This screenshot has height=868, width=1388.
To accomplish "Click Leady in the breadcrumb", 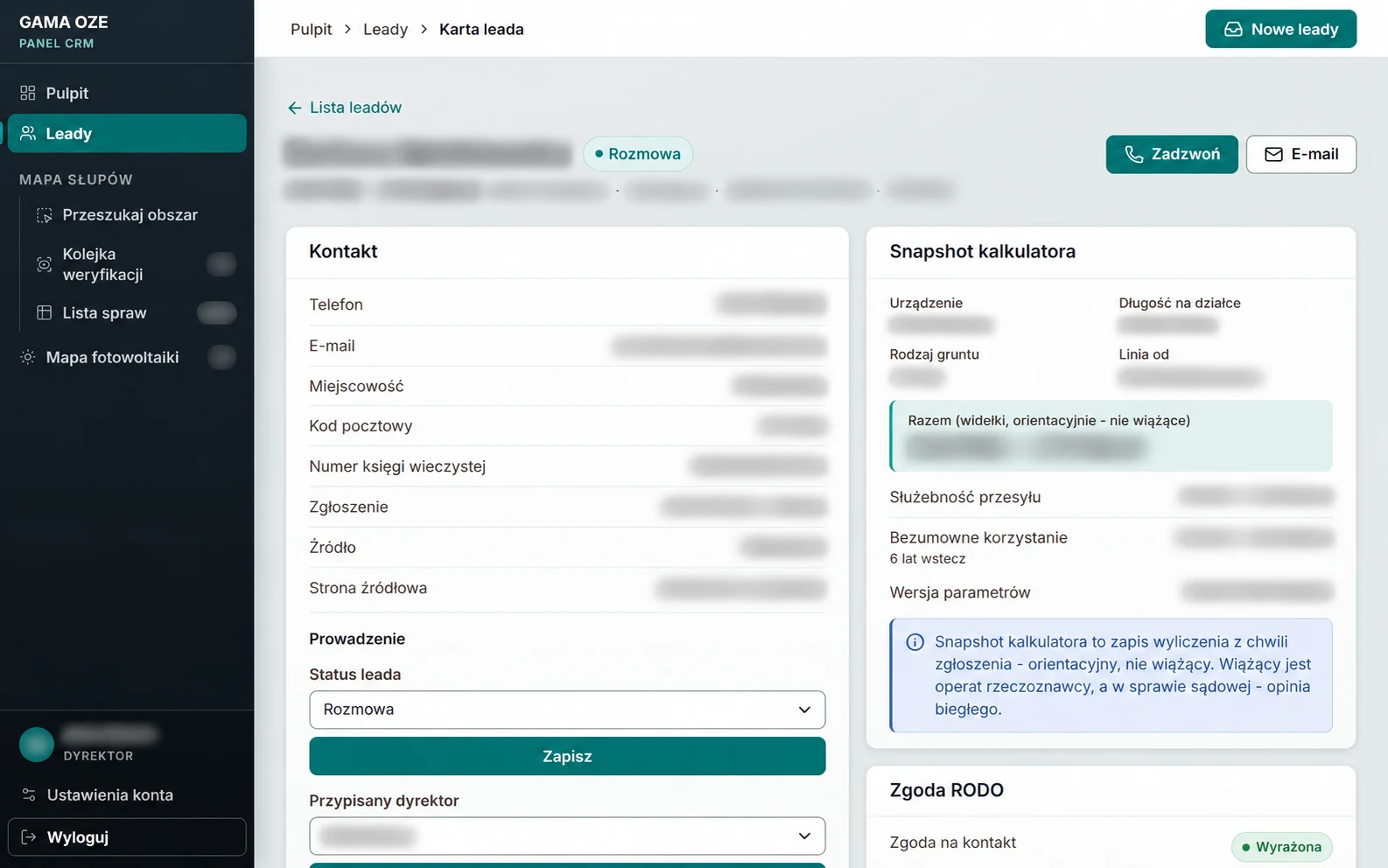I will (x=386, y=29).
